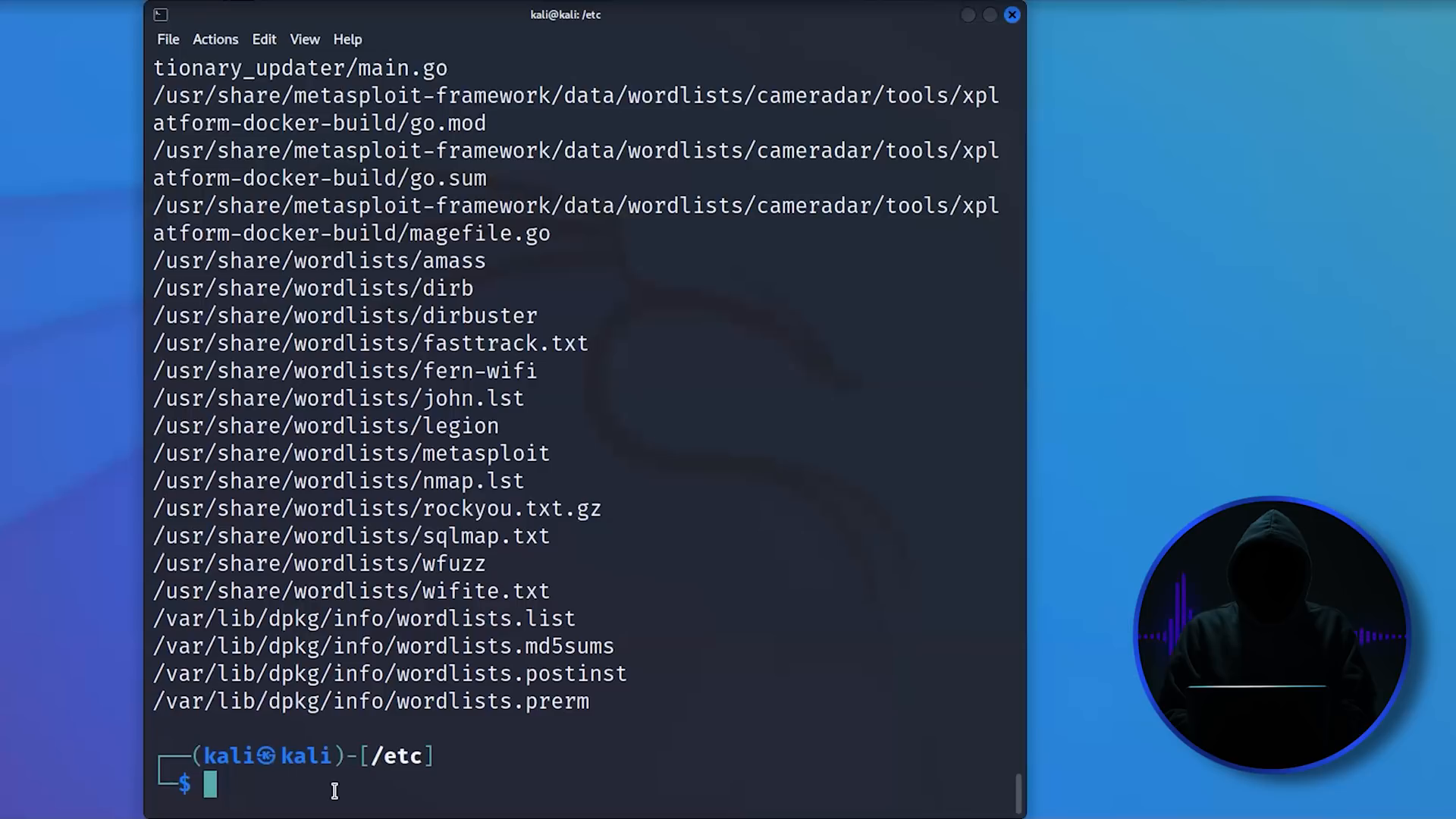The width and height of the screenshot is (1456, 819).
Task: Click the /etc directory in prompt
Action: 397,756
